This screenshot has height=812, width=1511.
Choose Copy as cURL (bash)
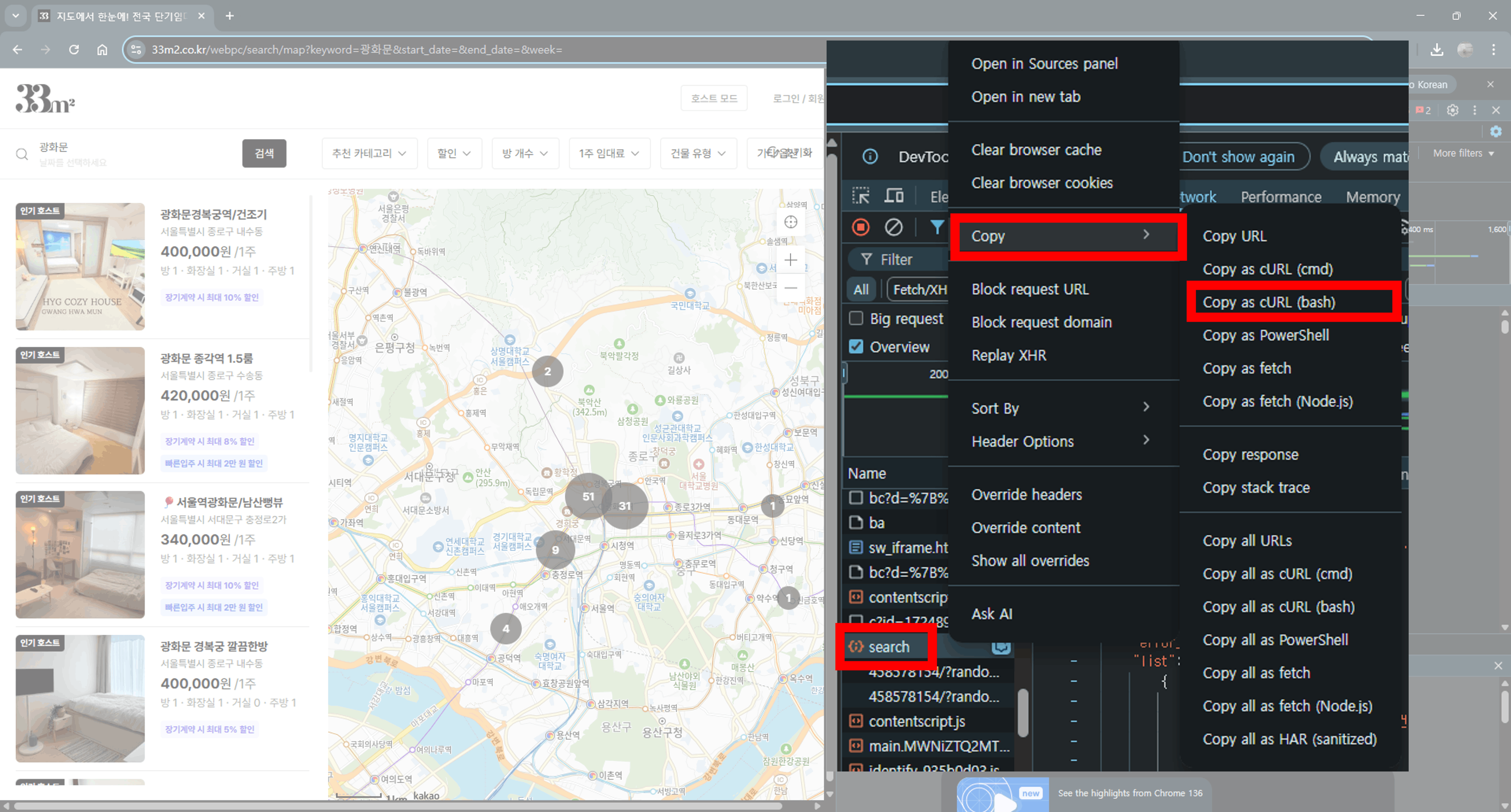(1268, 302)
